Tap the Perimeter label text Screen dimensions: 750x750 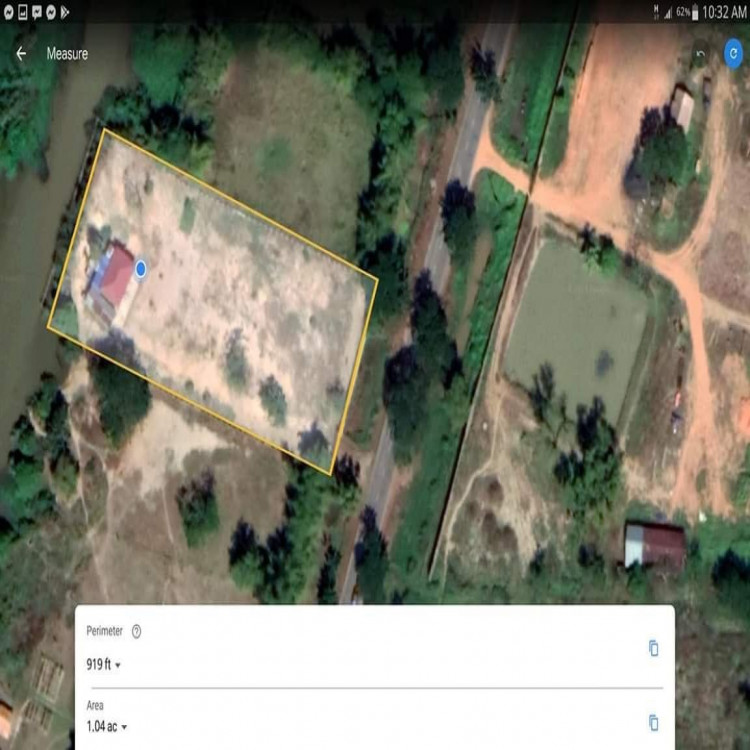pos(105,631)
